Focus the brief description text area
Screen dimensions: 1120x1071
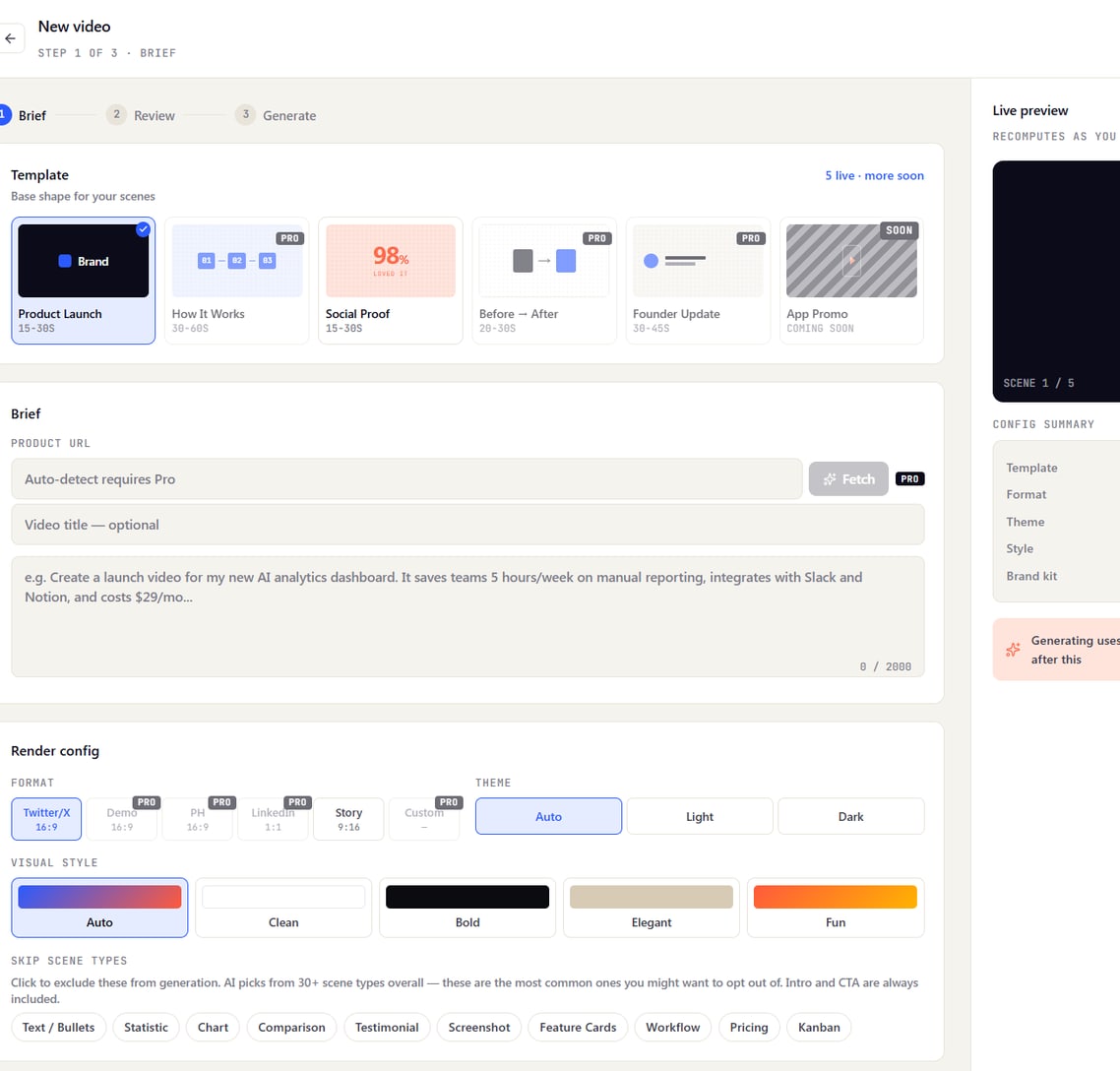pyautogui.click(x=467, y=616)
